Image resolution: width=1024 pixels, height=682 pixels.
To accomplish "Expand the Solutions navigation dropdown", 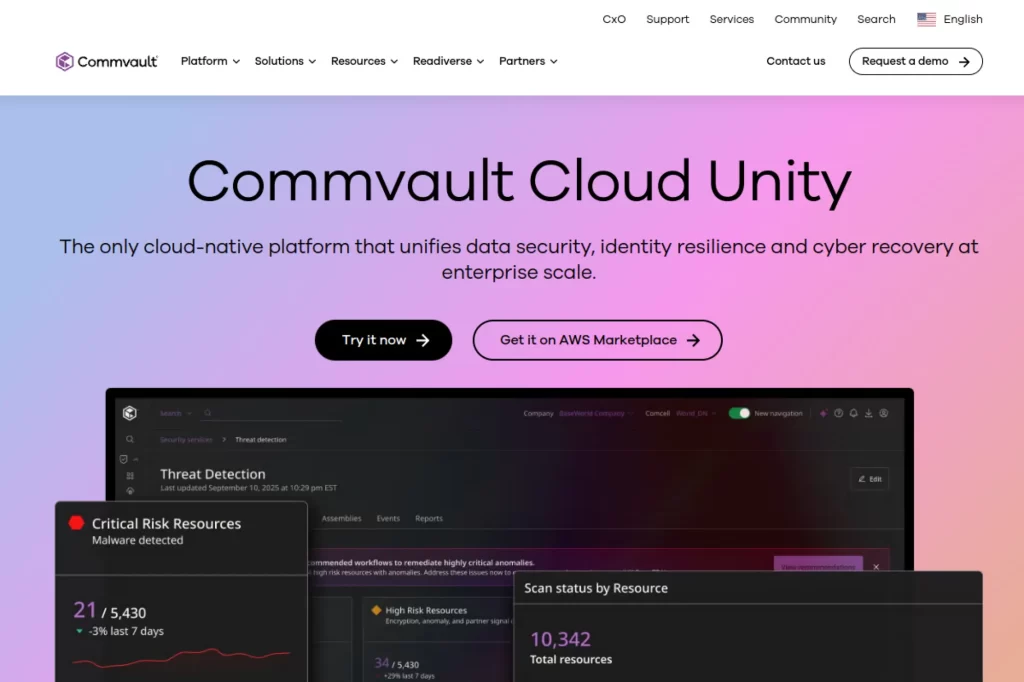I will tap(284, 61).
